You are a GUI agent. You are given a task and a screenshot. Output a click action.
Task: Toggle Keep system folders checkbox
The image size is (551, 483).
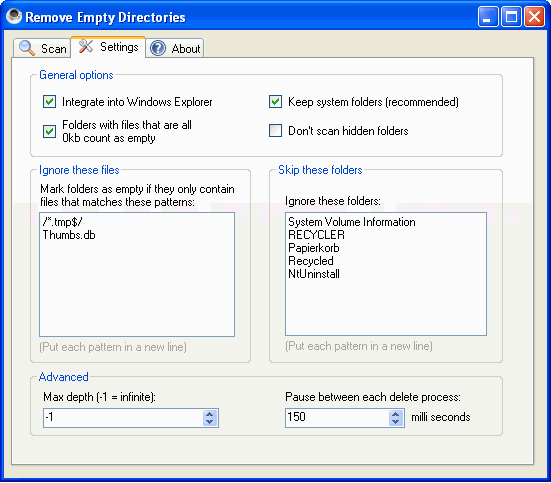tap(275, 102)
